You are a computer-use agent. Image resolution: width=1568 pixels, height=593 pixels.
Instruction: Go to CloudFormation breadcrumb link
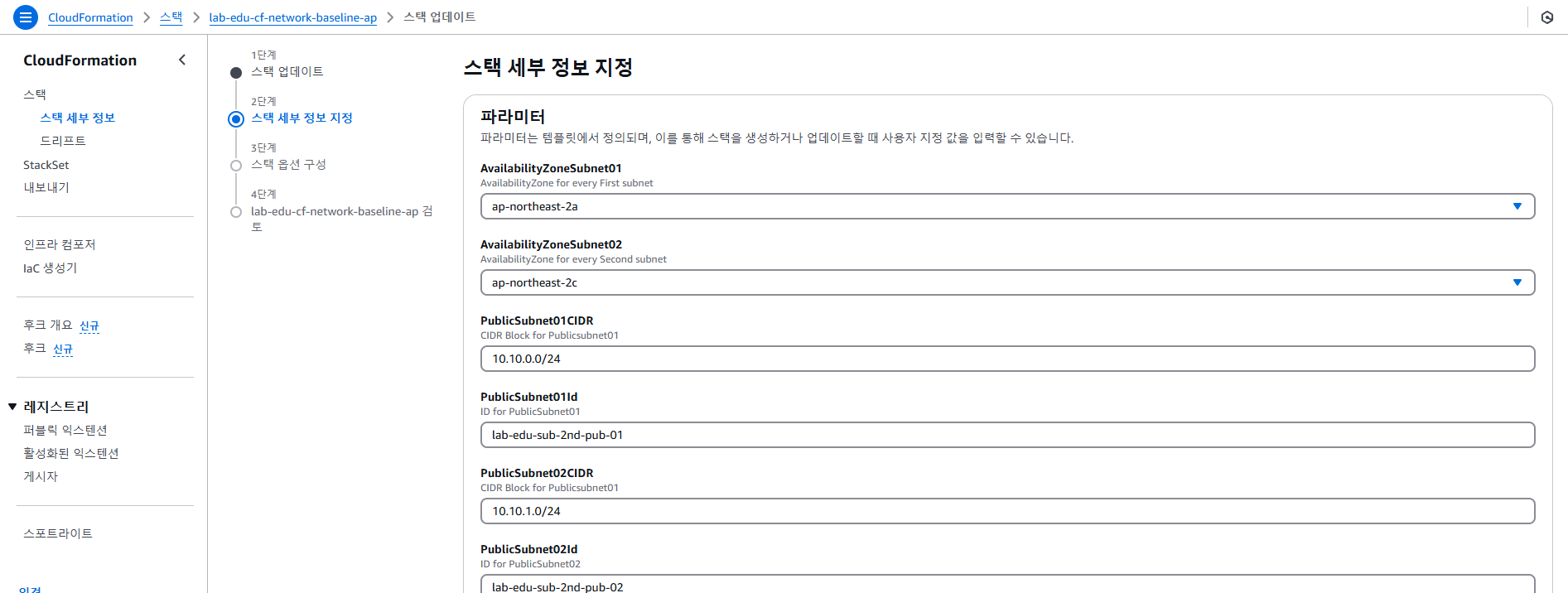click(90, 17)
